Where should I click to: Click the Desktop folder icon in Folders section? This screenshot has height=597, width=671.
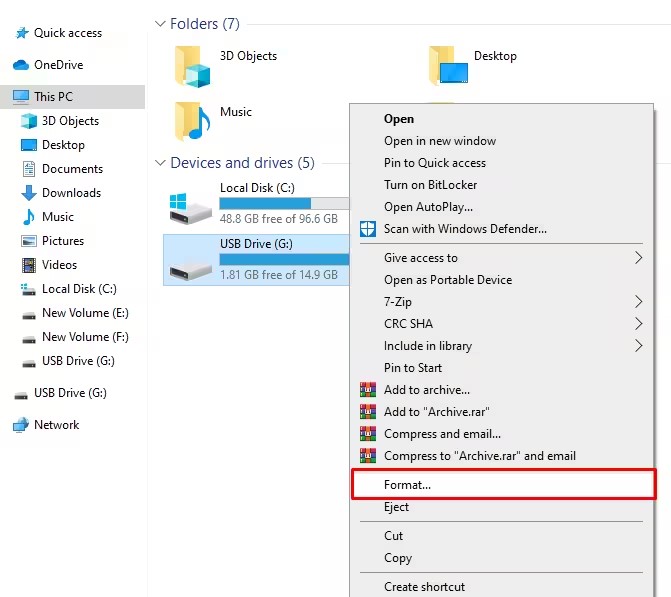[x=447, y=65]
